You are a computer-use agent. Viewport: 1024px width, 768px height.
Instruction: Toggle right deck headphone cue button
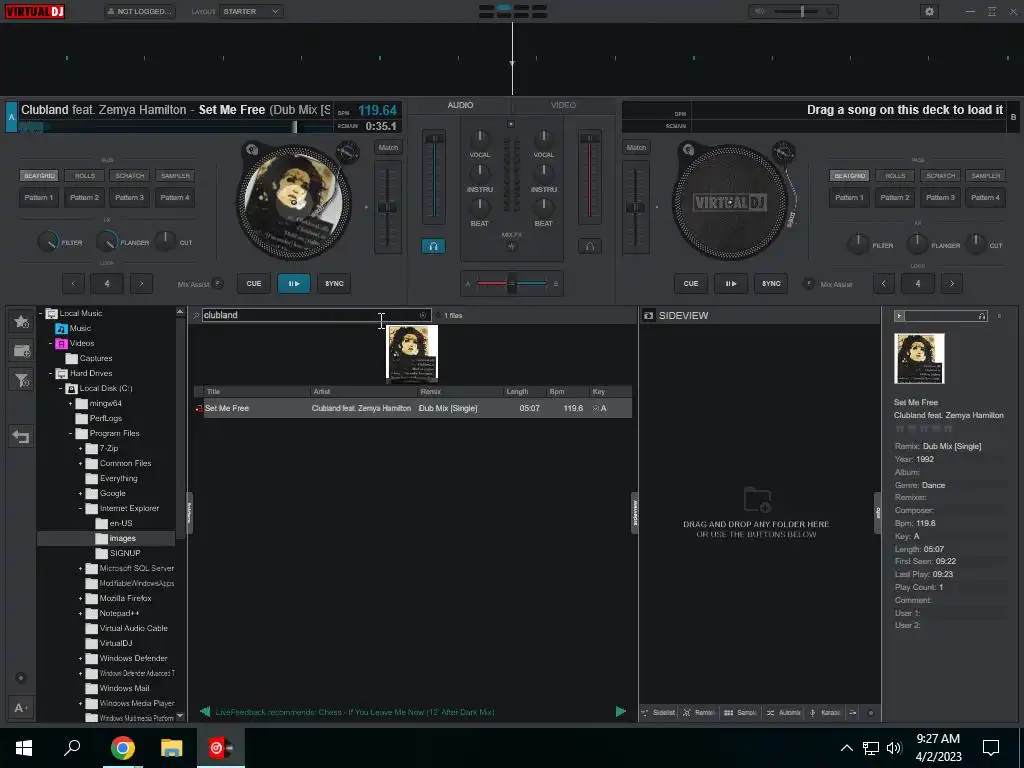click(x=590, y=246)
